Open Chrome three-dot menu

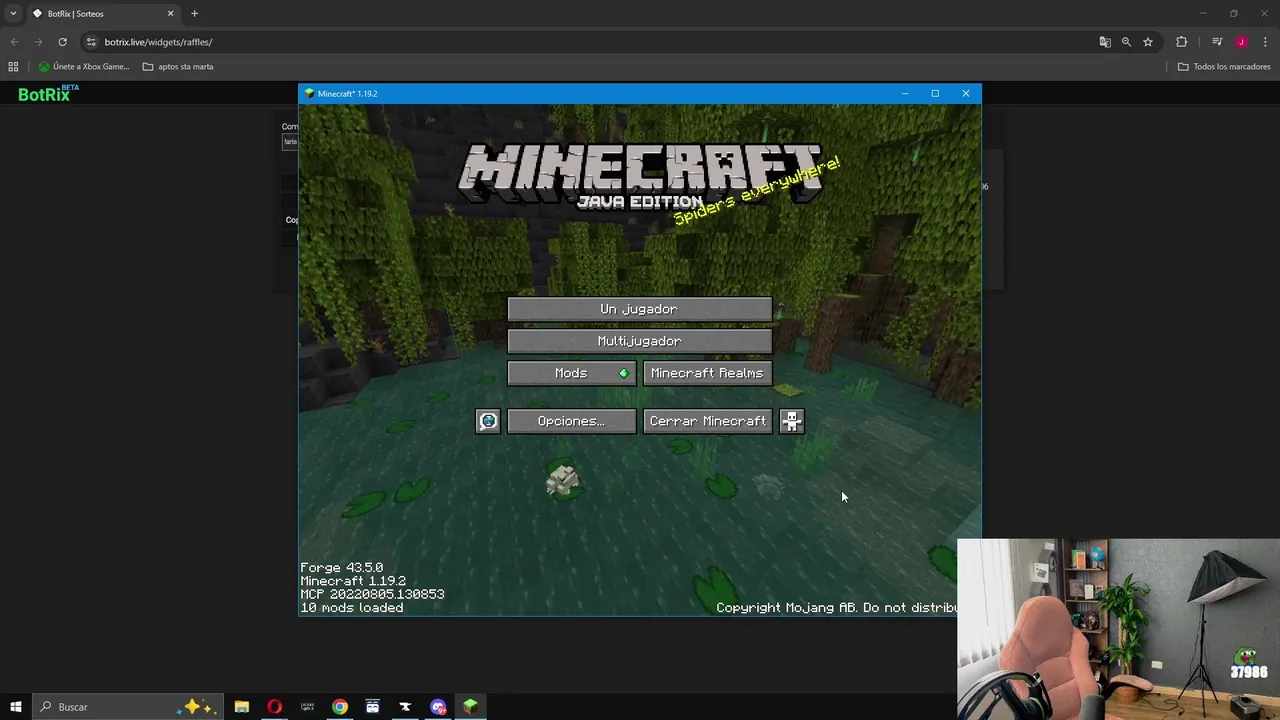pyautogui.click(x=1266, y=42)
